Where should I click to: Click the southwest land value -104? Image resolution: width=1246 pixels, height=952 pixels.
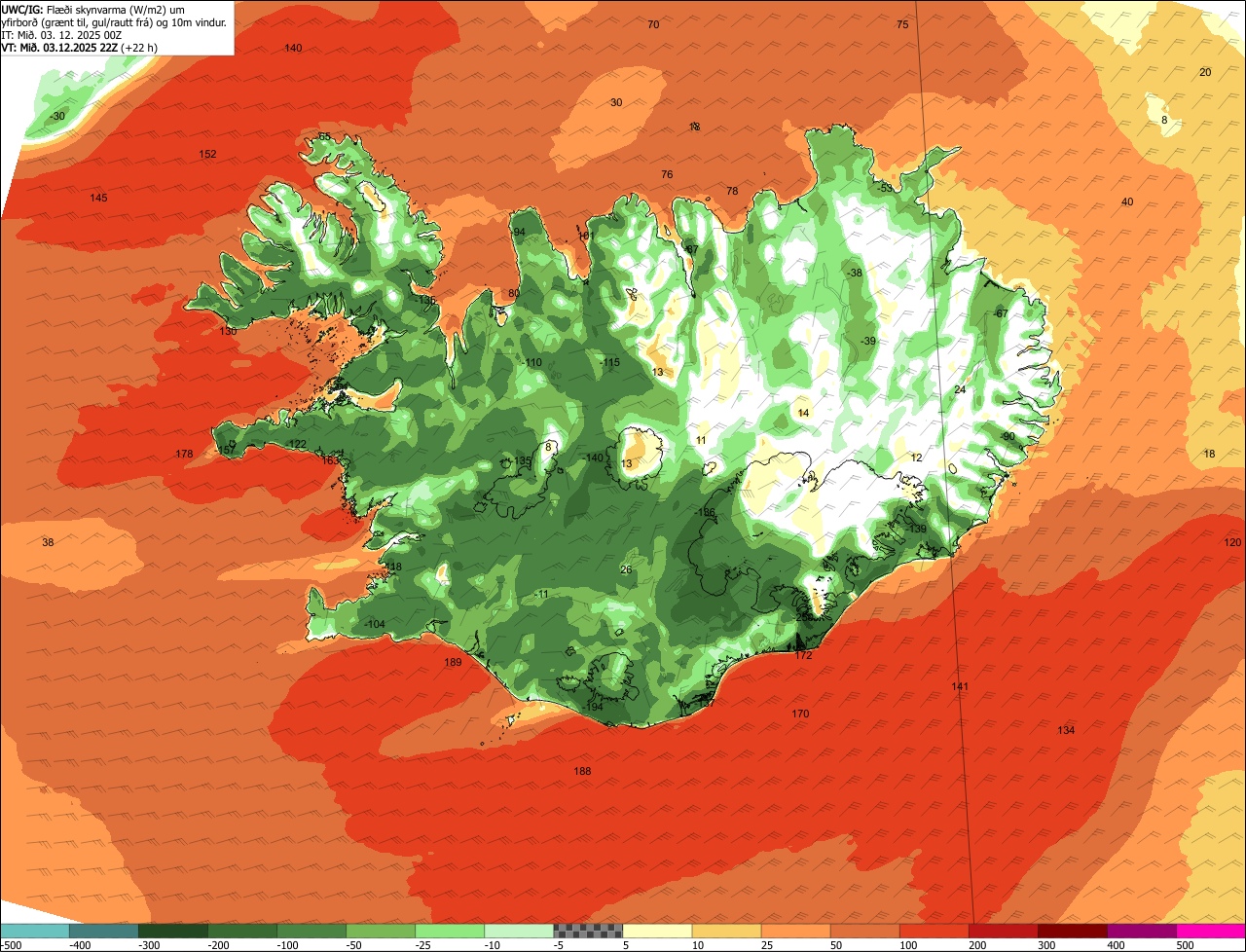pos(375,624)
